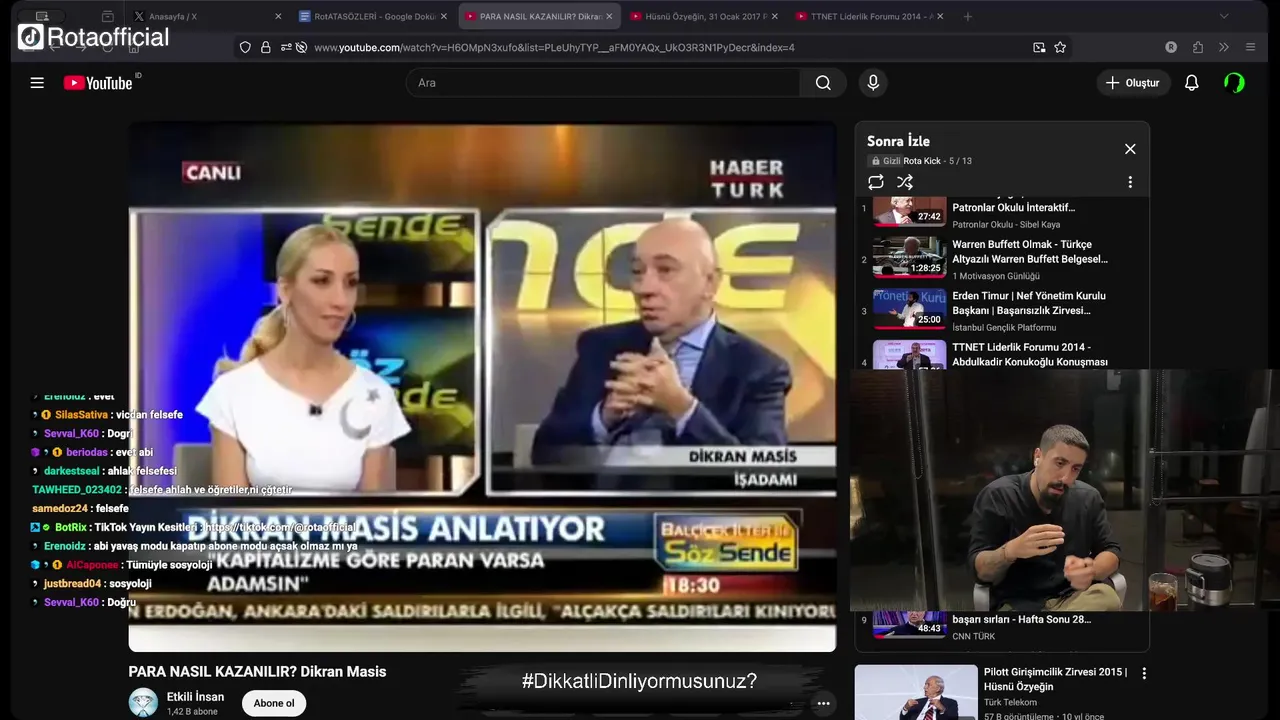Viewport: 1280px width, 720px height.
Task: Open the notifications bell
Action: click(x=1191, y=83)
